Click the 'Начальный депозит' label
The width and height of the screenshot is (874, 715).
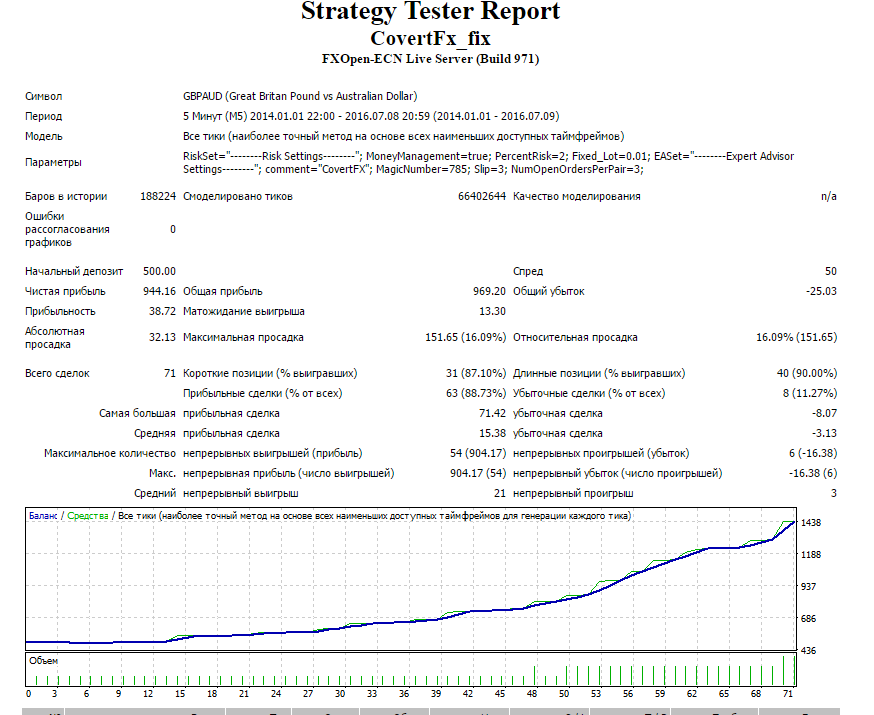click(x=74, y=271)
